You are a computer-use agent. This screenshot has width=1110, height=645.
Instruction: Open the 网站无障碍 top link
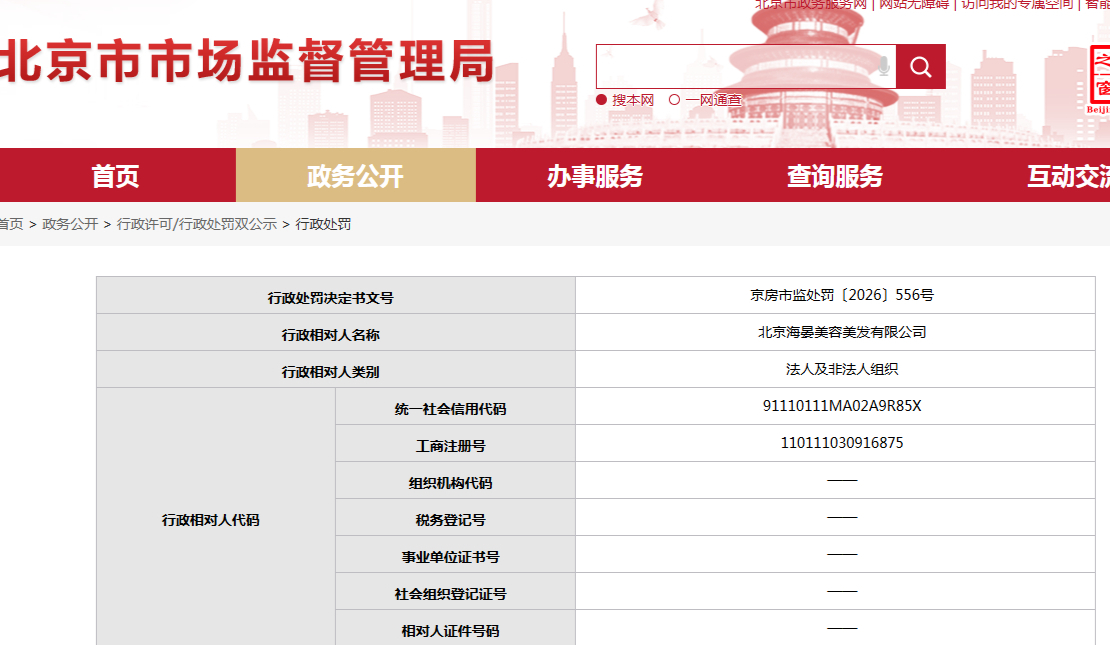(x=914, y=4)
